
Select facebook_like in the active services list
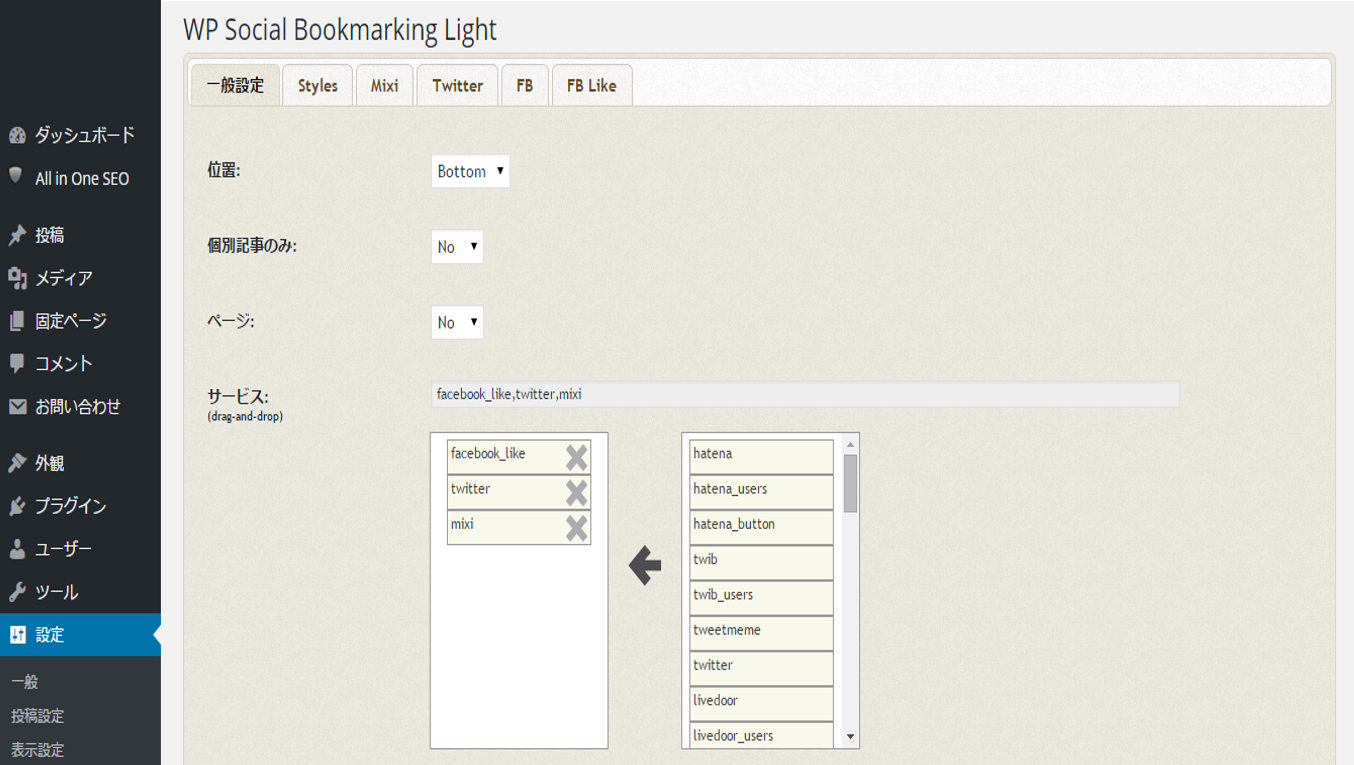[519, 457]
